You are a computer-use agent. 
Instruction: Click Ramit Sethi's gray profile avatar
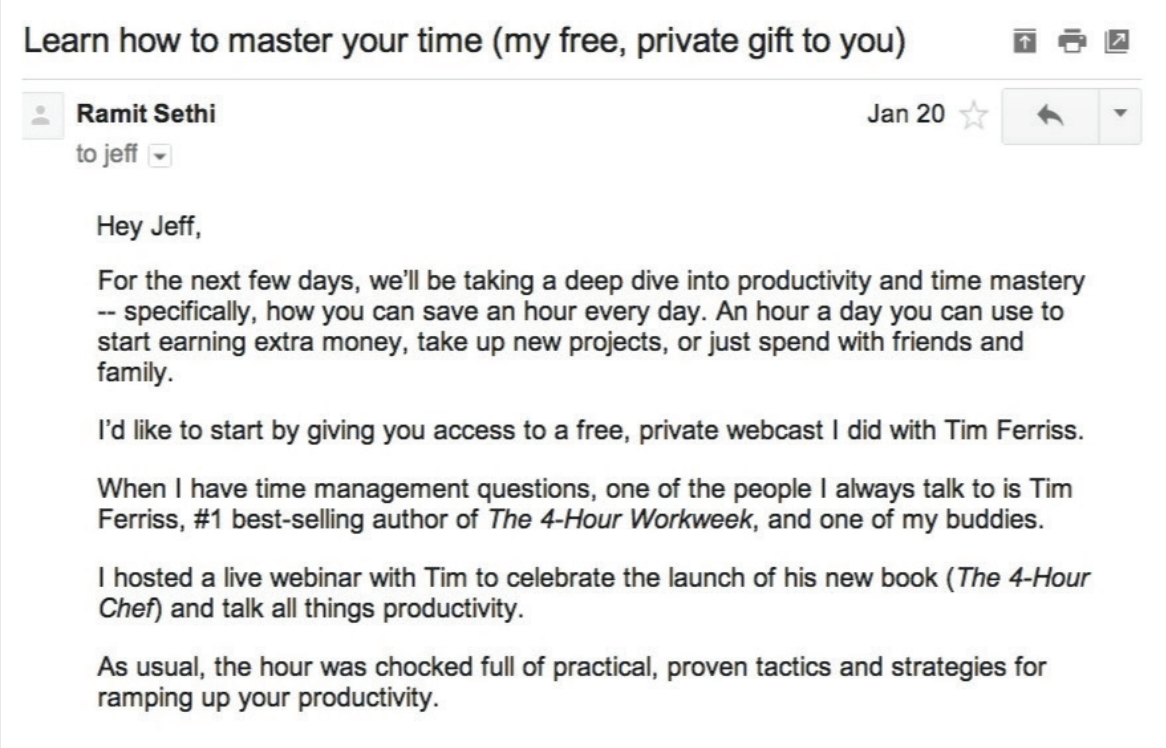coord(41,115)
